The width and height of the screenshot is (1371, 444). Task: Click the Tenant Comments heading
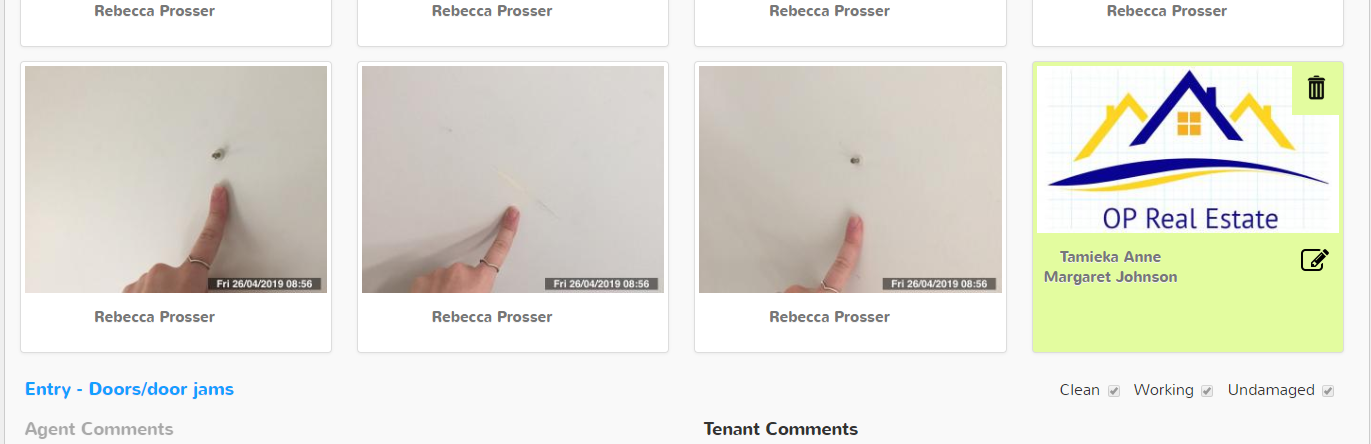point(781,429)
